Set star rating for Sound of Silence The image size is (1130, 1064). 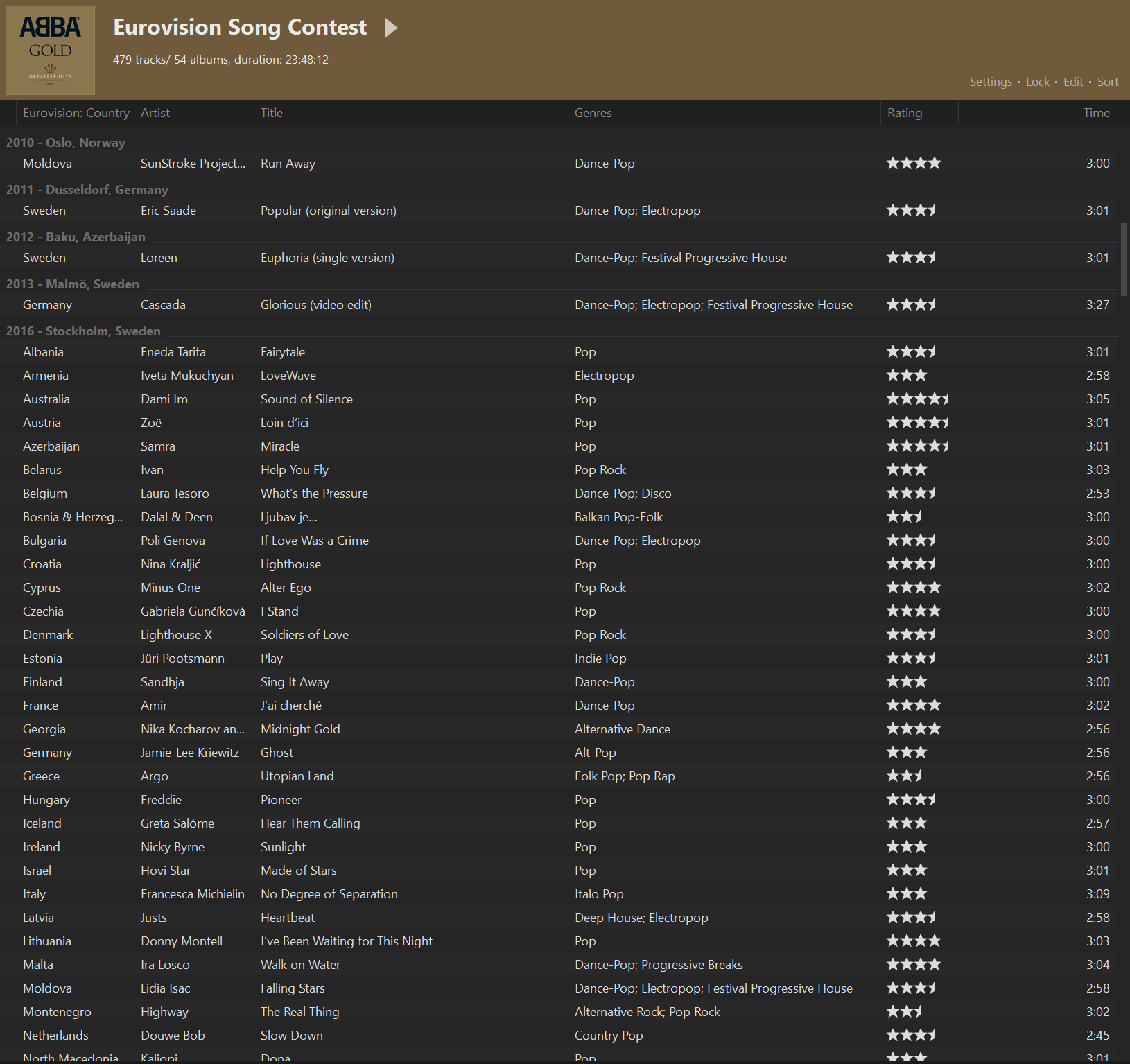918,399
